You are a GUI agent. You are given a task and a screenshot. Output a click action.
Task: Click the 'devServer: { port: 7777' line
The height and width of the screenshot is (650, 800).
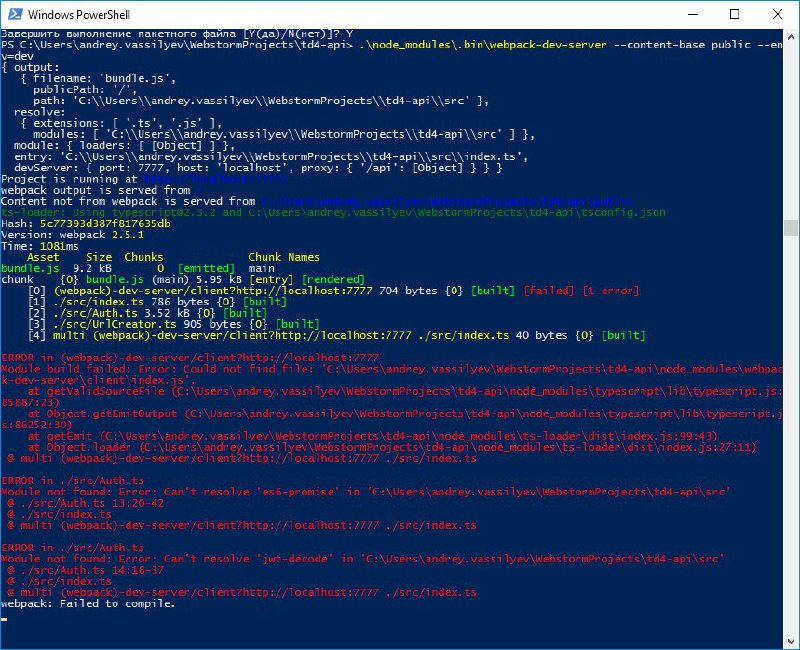(258, 168)
